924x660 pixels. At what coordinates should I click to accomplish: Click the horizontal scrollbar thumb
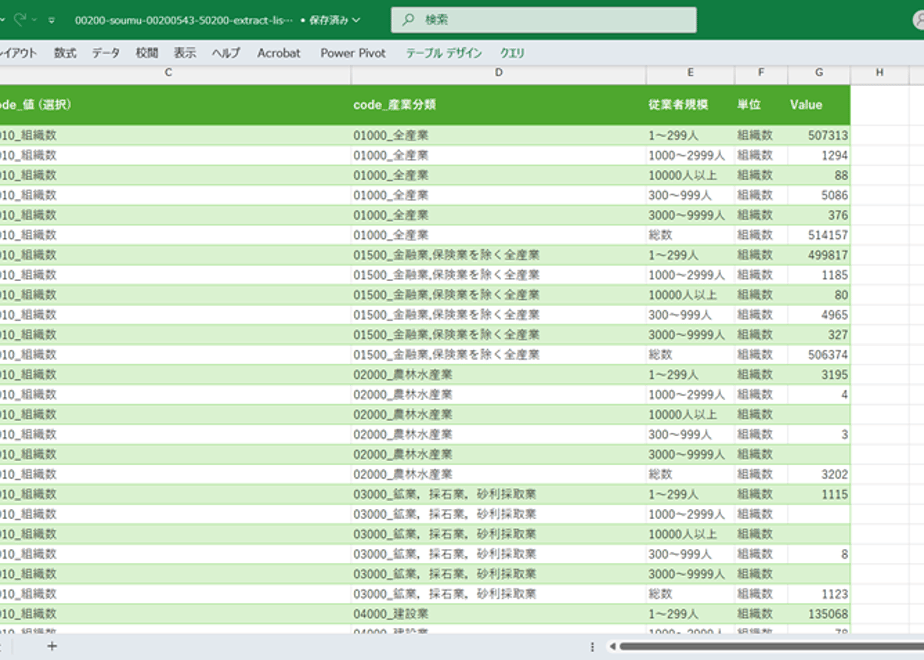coord(771,646)
